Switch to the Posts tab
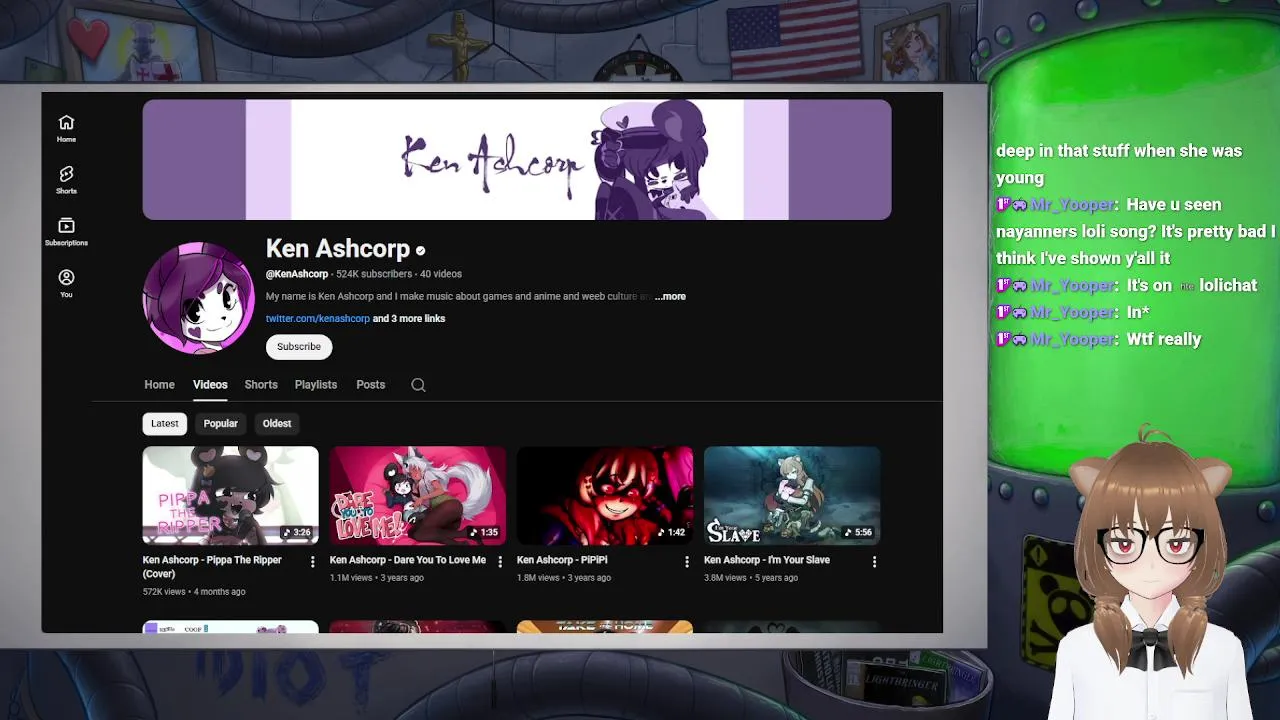The image size is (1280, 720). (370, 384)
